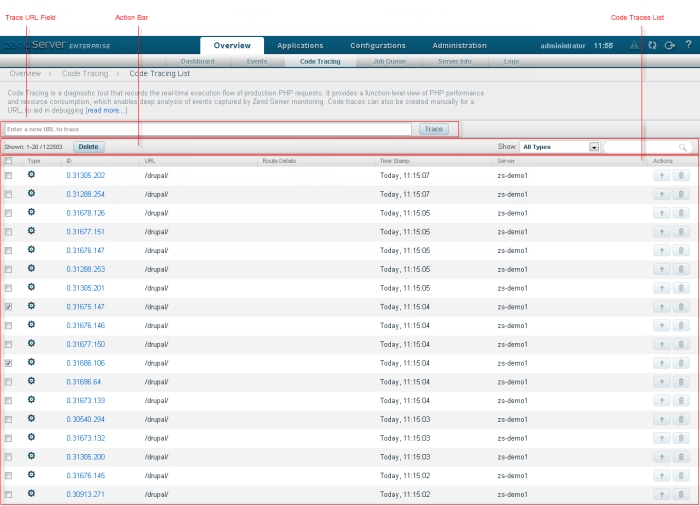The width and height of the screenshot is (700, 506).
Task: Click gear type icon for trace 0.31678.126
Action: coord(31,212)
